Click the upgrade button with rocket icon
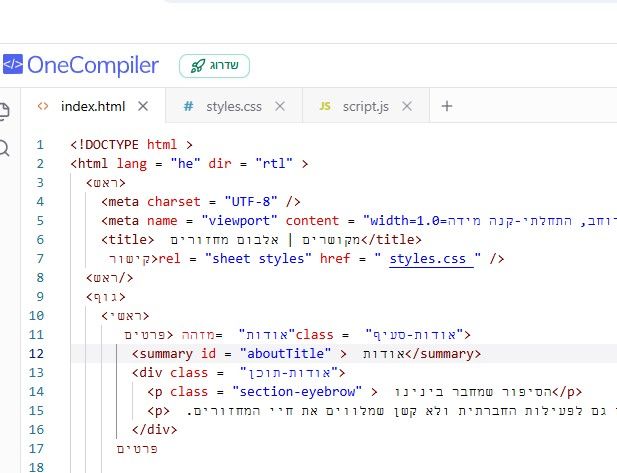The width and height of the screenshot is (617, 473). click(214, 66)
